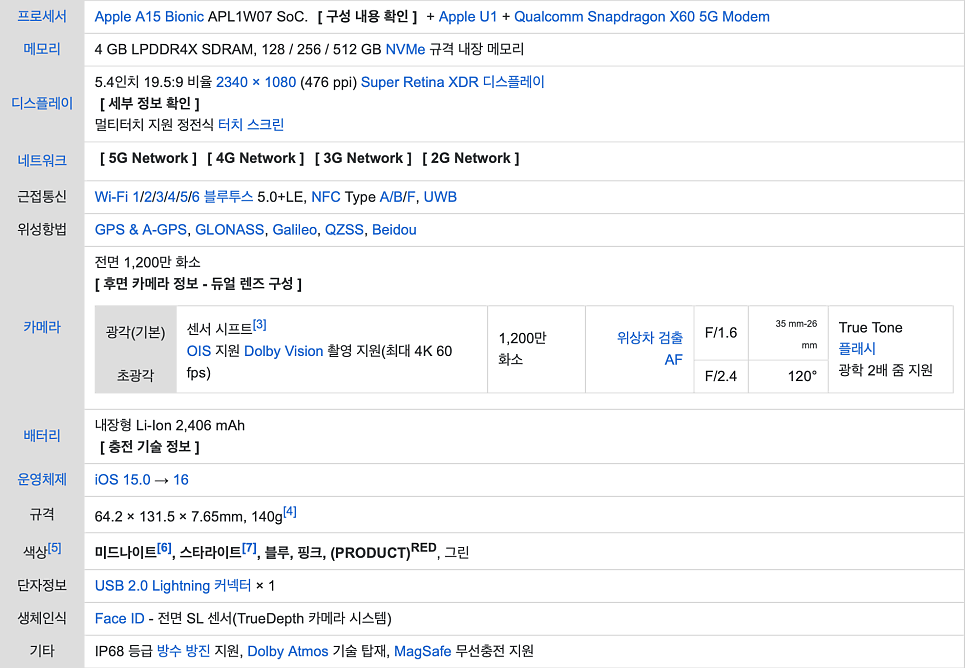Screen dimensions: 966x668
Task: Follow the 플래시 link
Action: (857, 349)
